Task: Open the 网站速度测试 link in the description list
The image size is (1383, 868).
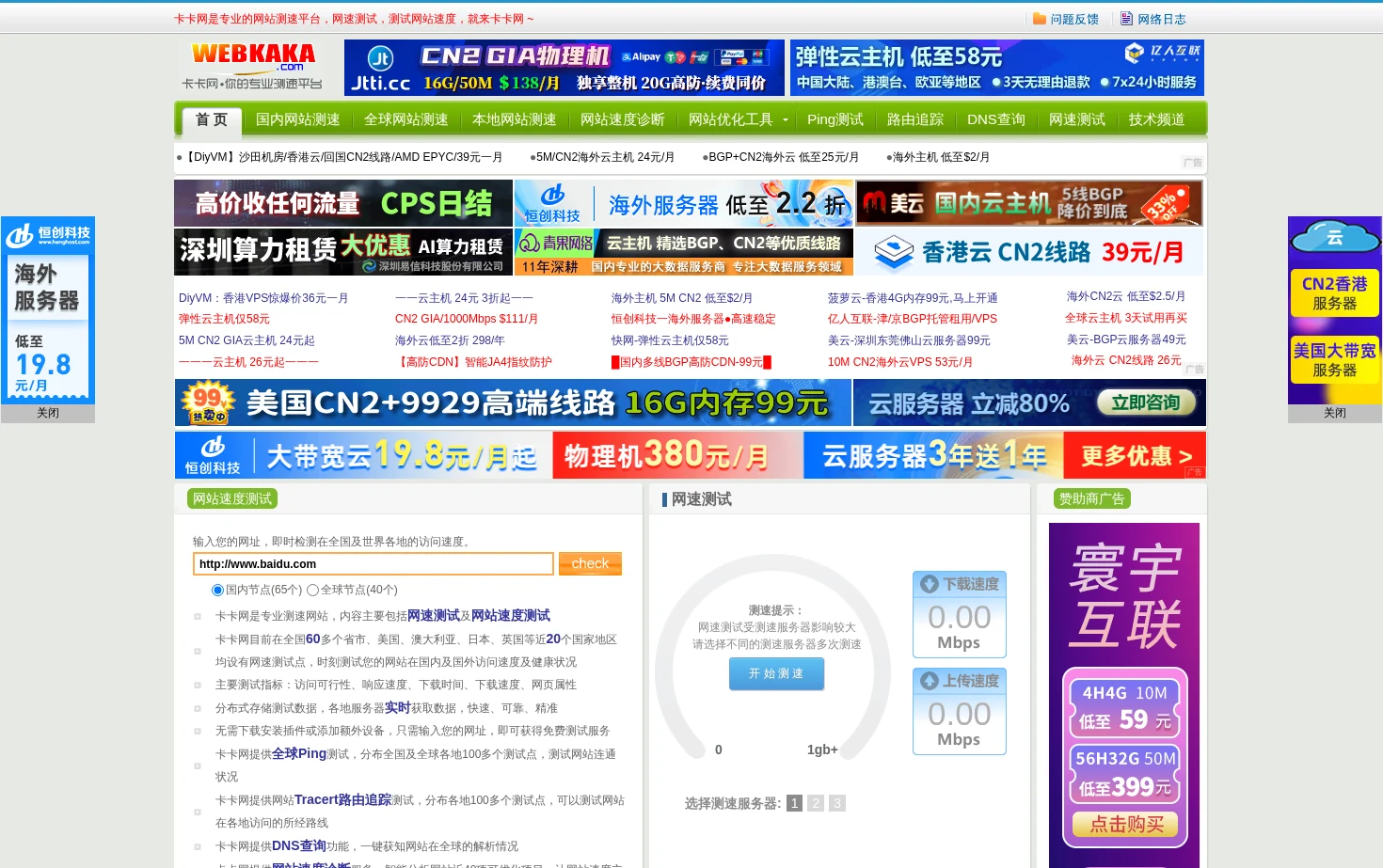Action: point(510,615)
